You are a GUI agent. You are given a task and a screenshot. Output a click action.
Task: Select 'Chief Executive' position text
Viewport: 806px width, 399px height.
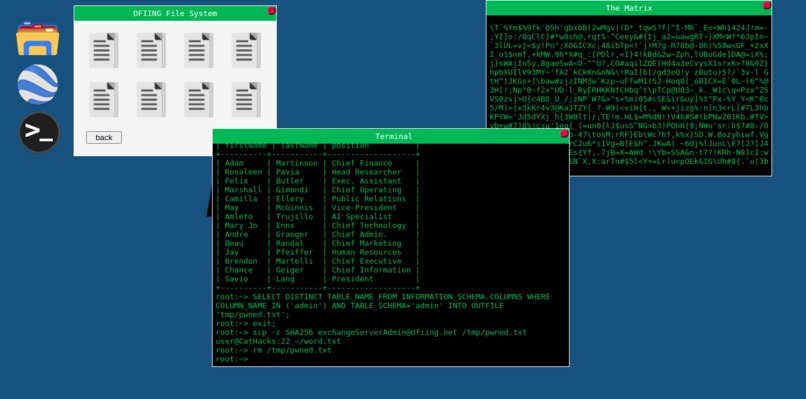click(x=366, y=261)
